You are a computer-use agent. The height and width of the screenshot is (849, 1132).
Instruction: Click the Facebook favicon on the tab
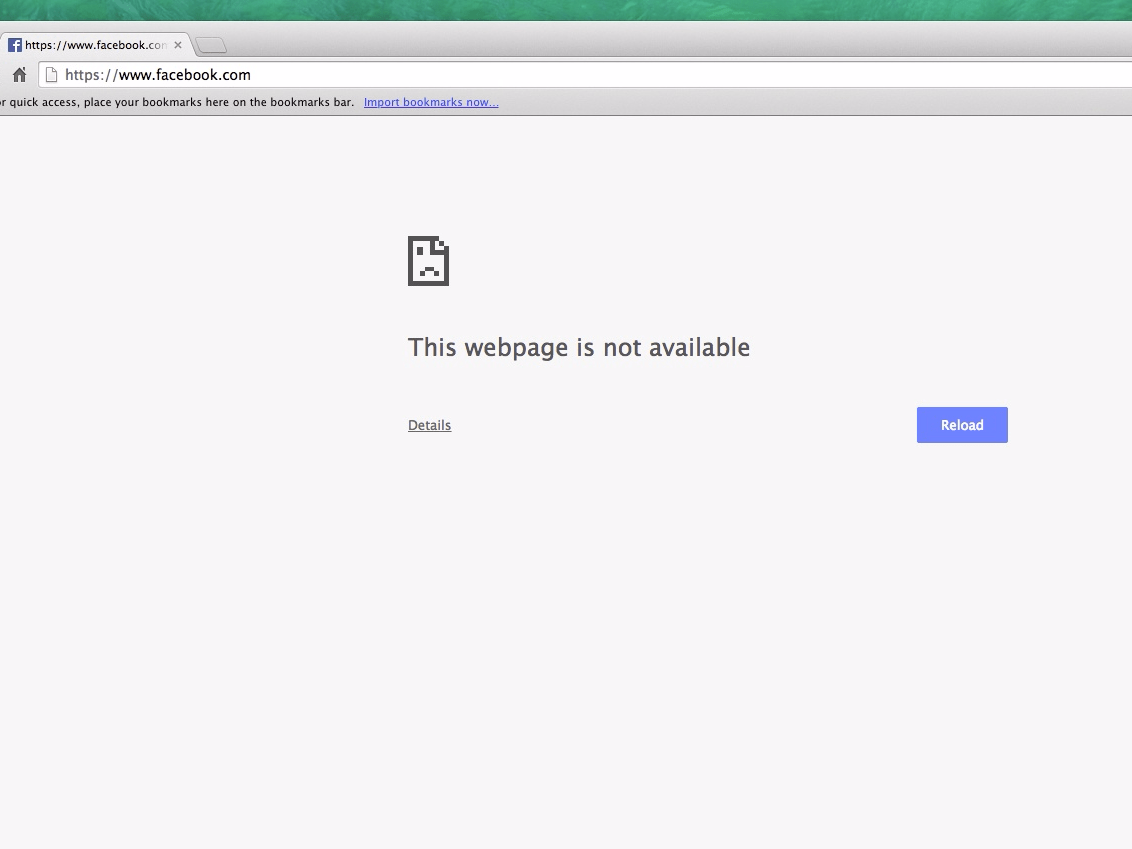(14, 45)
